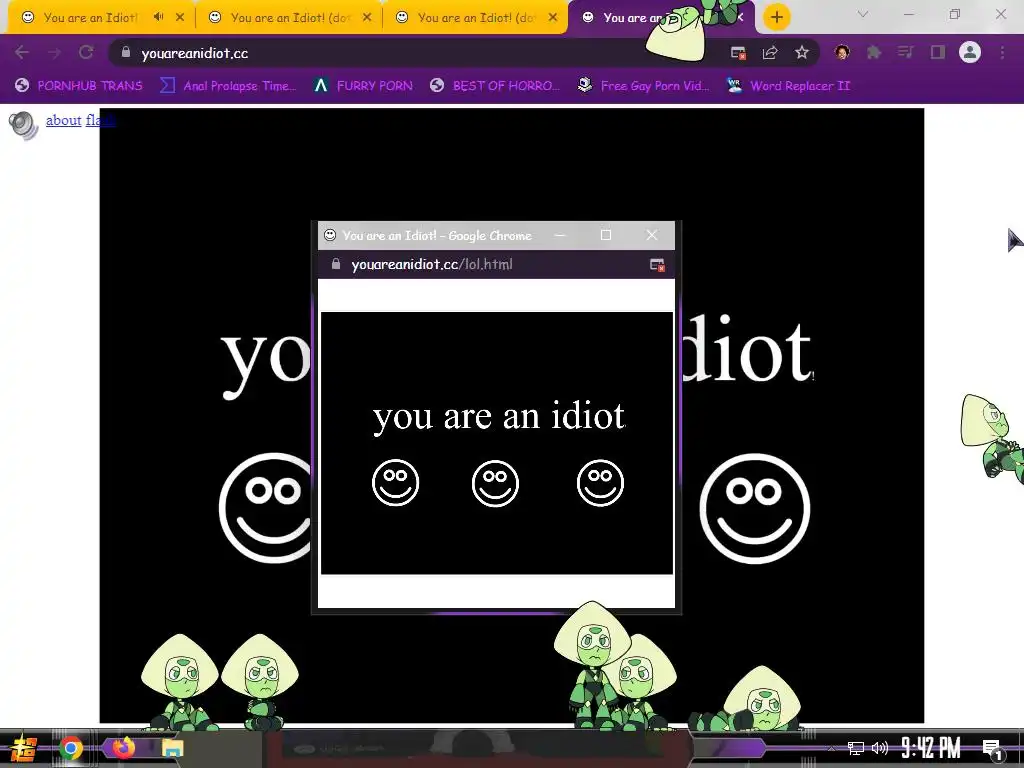Image resolution: width=1024 pixels, height=768 pixels.
Task: Click the large left smiley on main page
Action: click(x=266, y=507)
